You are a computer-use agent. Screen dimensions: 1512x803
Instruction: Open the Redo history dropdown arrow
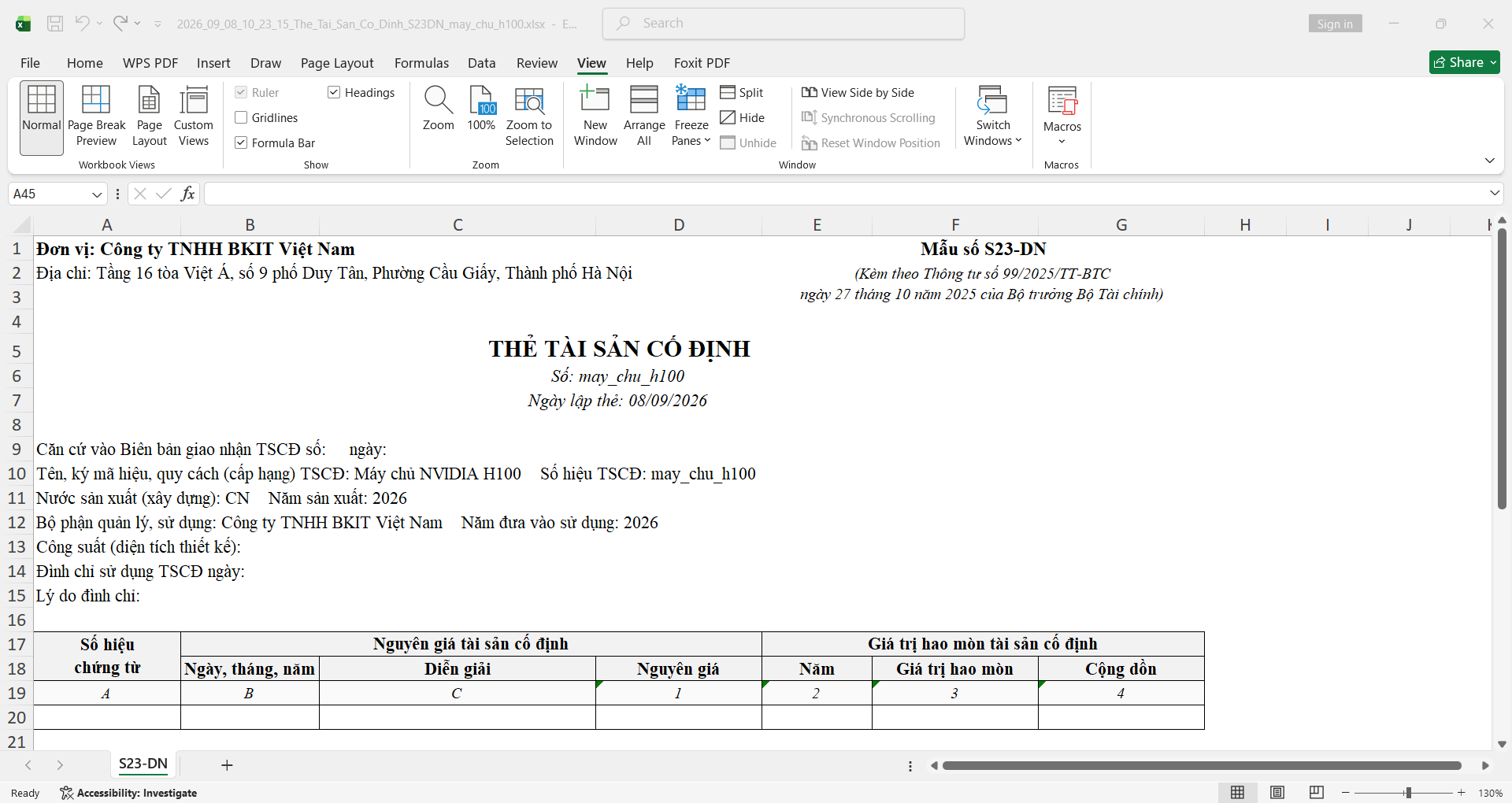(x=138, y=24)
